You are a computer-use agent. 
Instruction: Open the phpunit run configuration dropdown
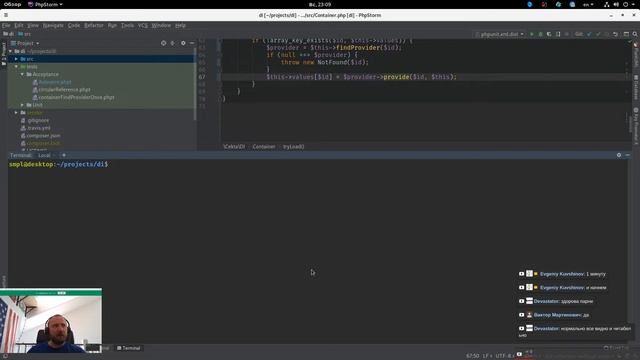pos(500,34)
